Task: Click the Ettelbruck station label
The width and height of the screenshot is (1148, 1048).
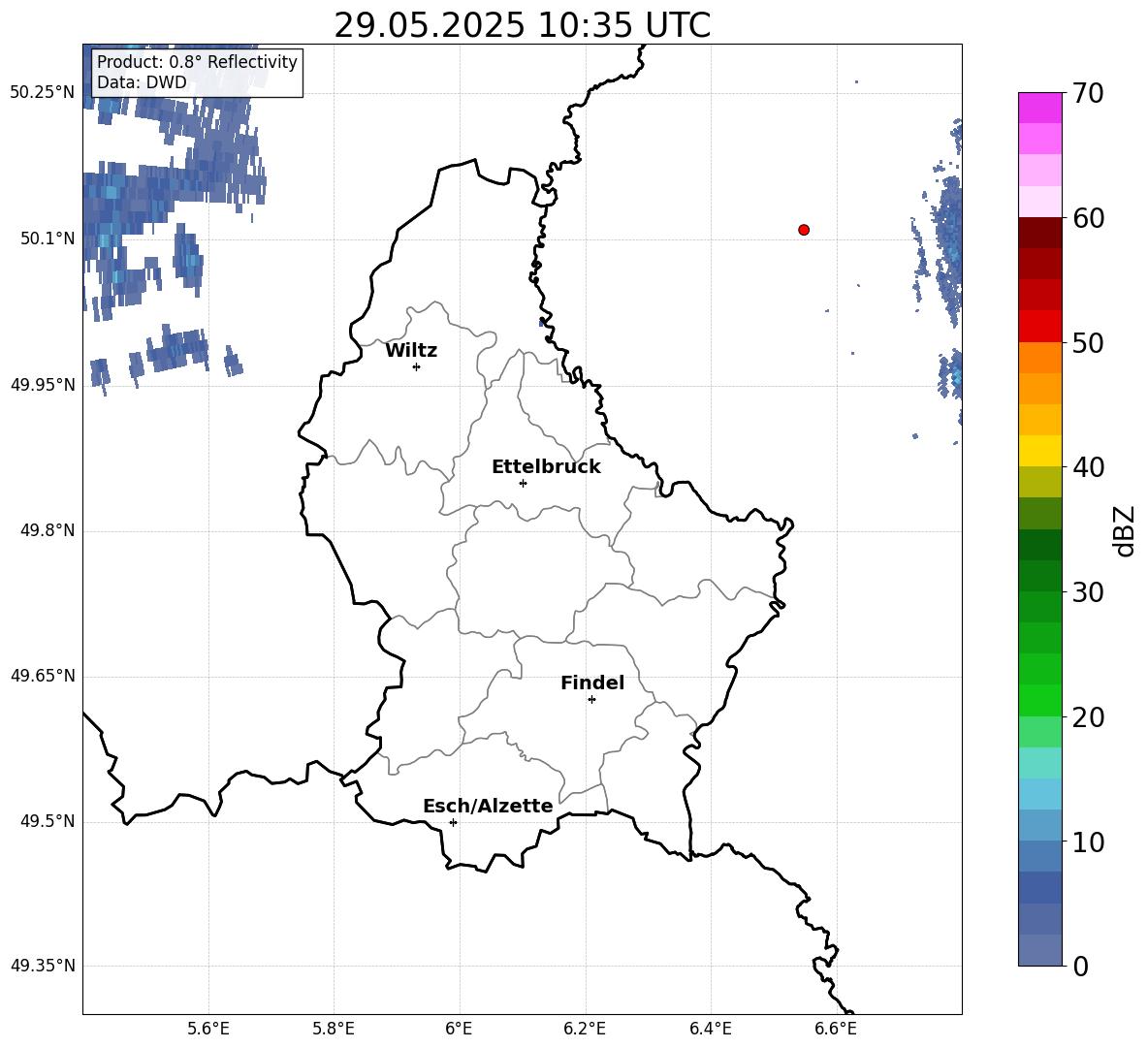Action: pyautogui.click(x=546, y=467)
